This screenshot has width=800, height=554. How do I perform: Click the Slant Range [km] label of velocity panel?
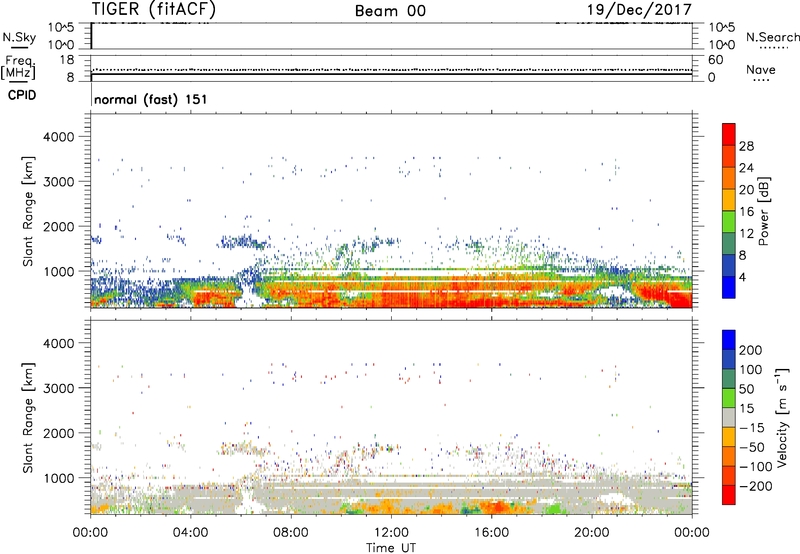click(28, 418)
